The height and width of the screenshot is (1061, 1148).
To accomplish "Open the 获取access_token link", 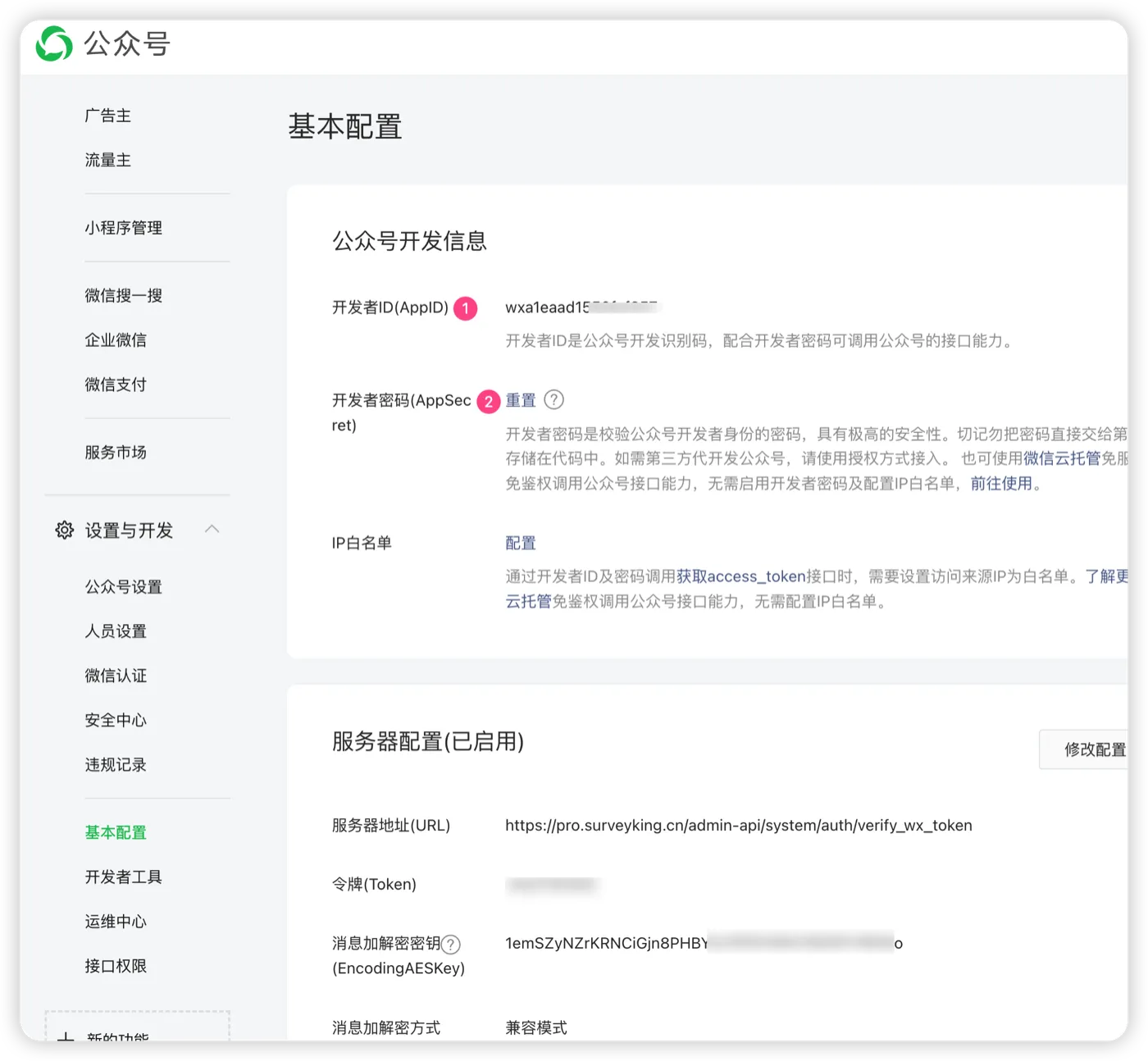I will [741, 576].
